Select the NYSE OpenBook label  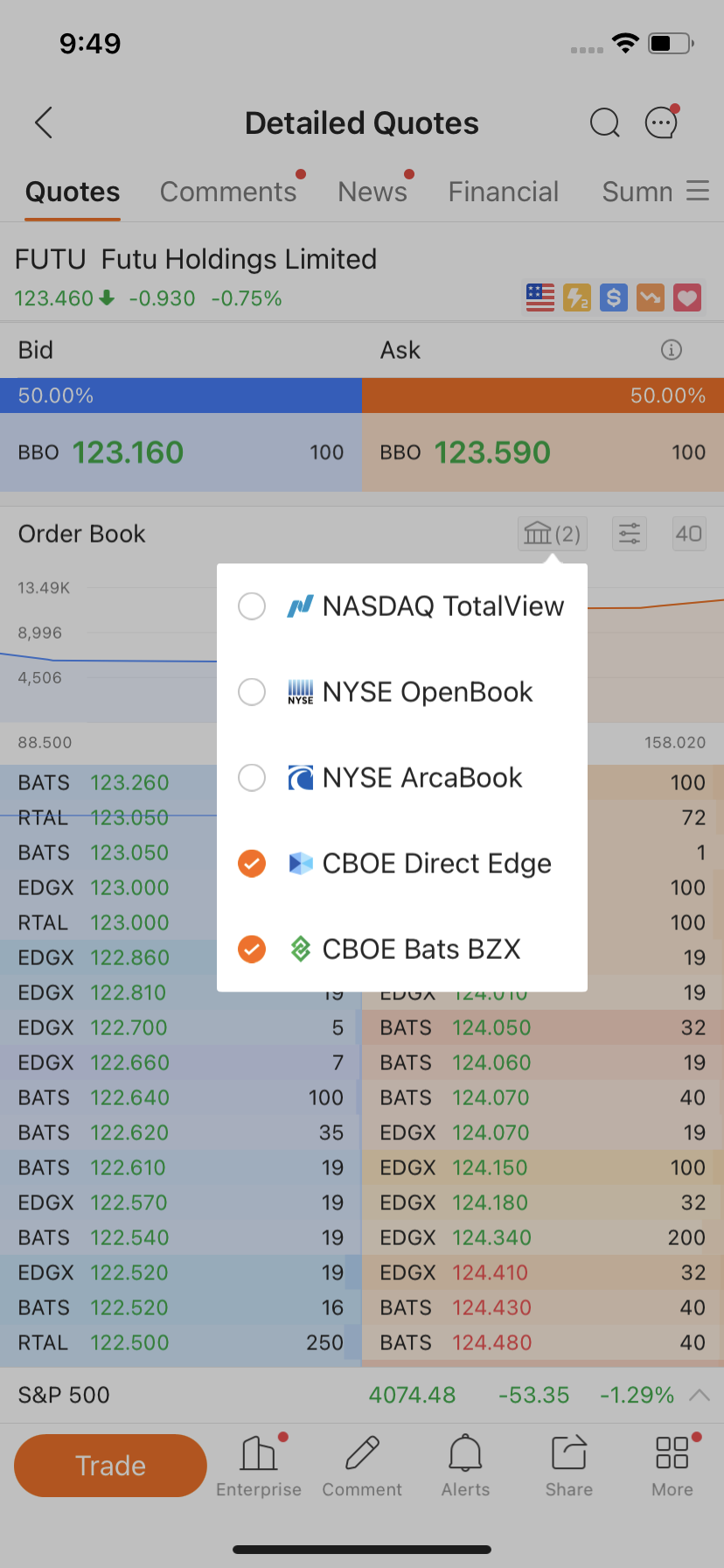428,691
